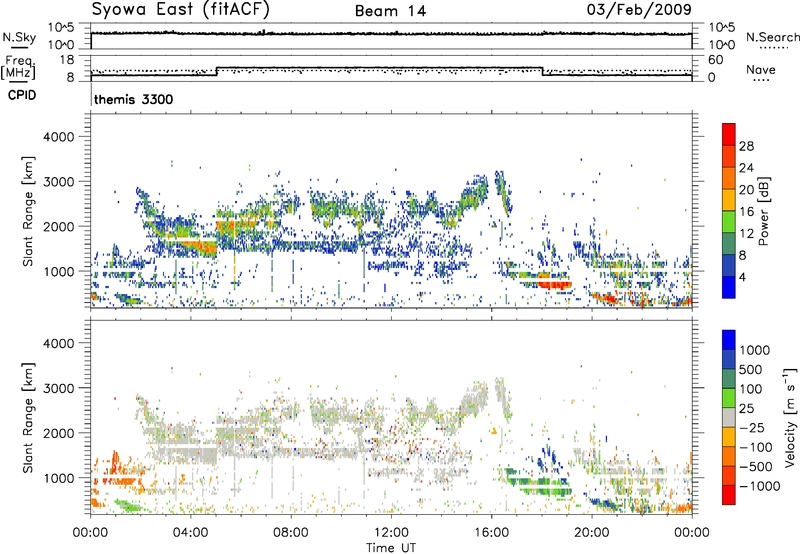Image resolution: width=800 pixels, height=554 pixels.
Task: Click the 'Freq. [MHz]' axis label
Action: click(18, 67)
